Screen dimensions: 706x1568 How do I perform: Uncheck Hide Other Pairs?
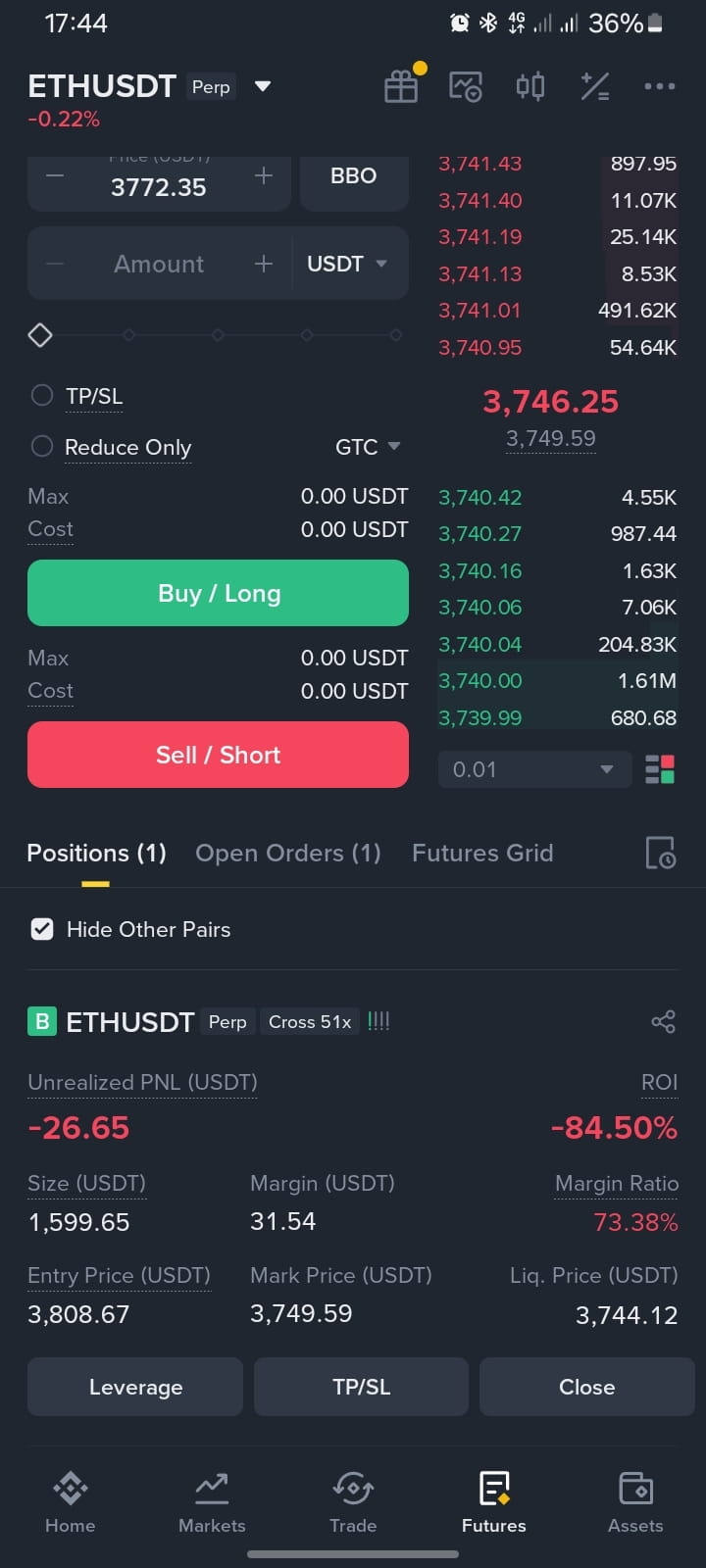pos(42,929)
